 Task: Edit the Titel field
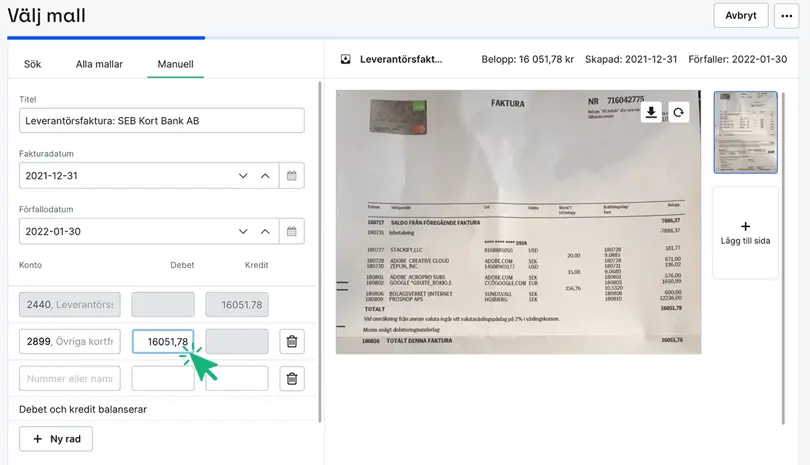[162, 120]
